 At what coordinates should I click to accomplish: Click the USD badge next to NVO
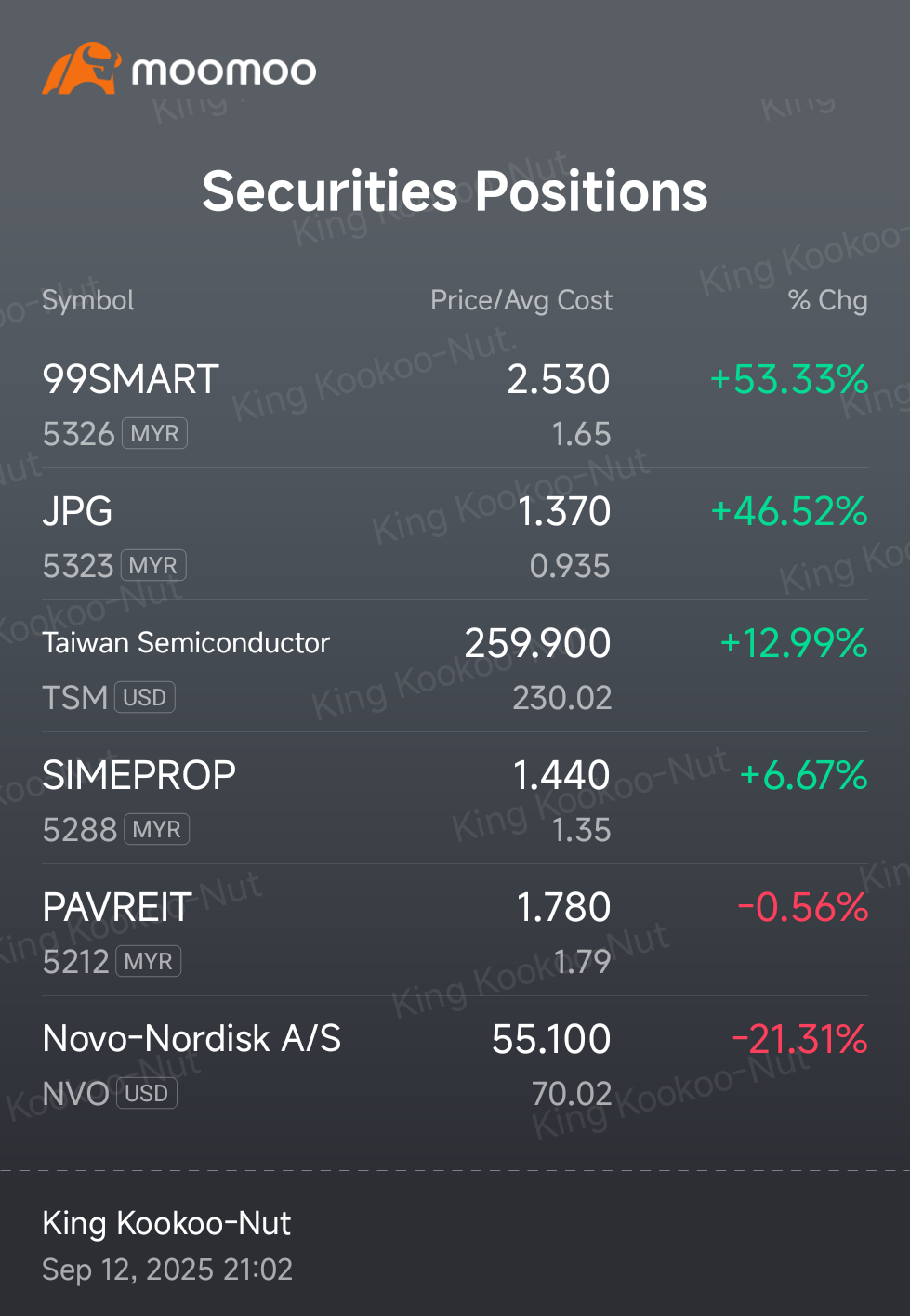(146, 1093)
